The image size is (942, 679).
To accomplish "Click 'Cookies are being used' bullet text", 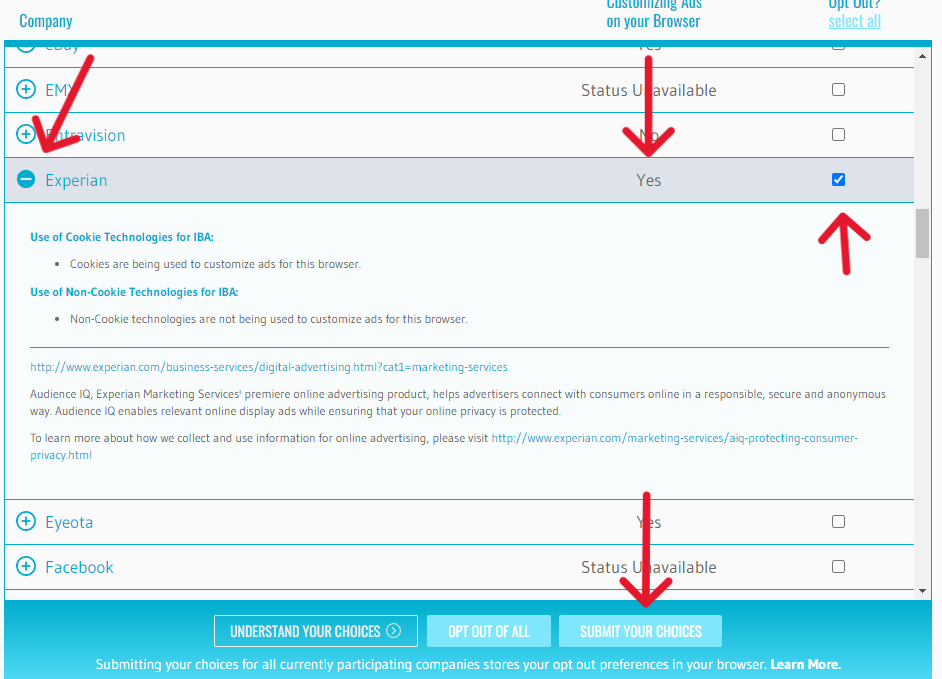I will 216,264.
